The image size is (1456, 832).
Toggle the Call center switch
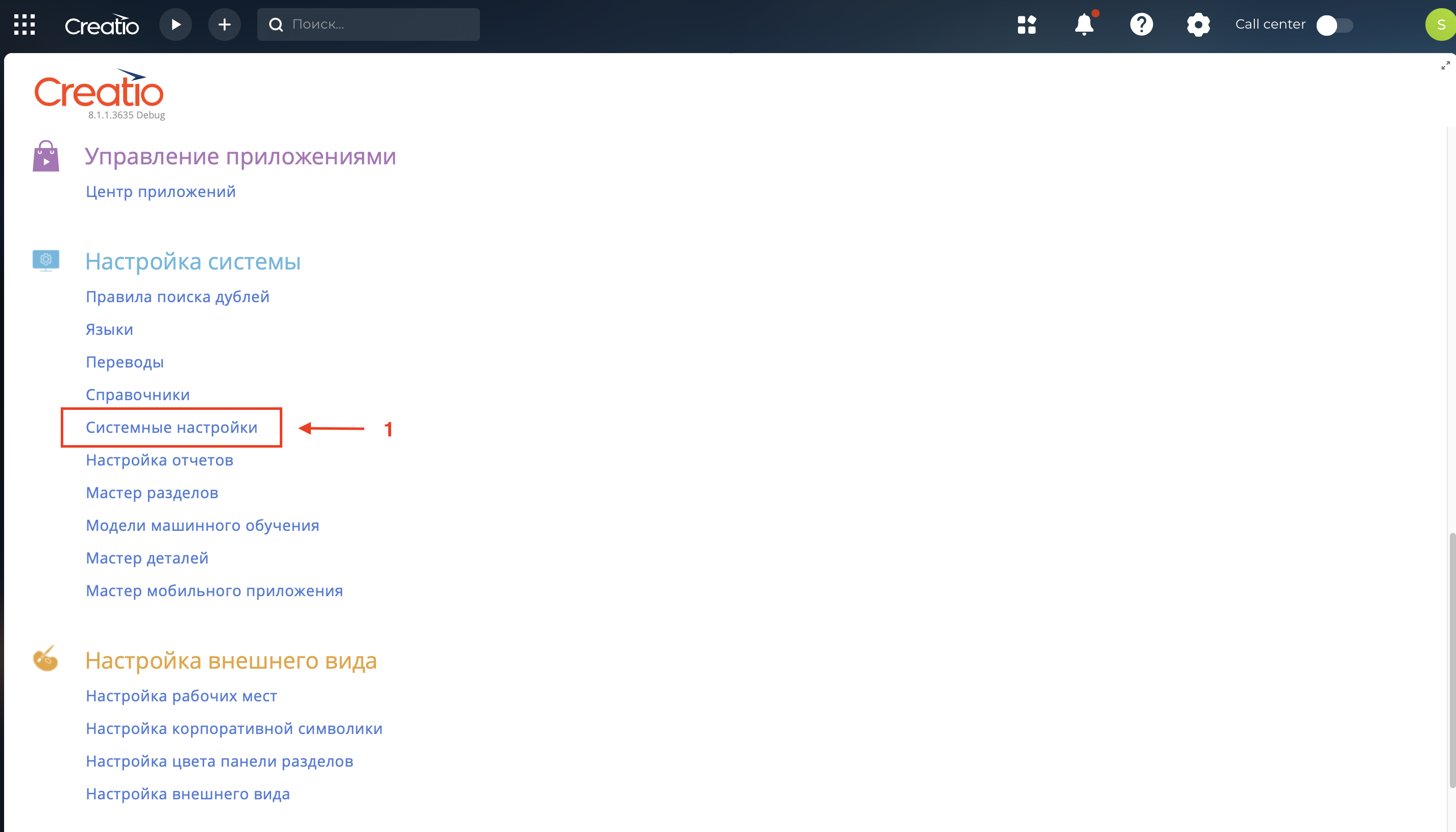pos(1334,25)
